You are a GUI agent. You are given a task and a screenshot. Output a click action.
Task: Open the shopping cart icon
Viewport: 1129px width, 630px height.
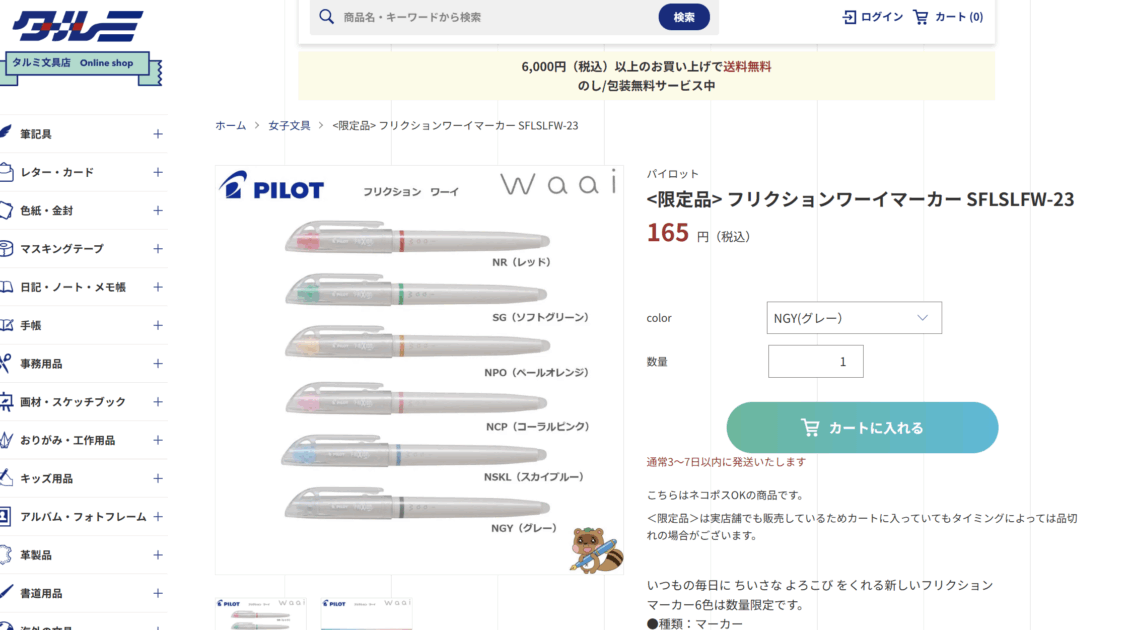pyautogui.click(x=921, y=17)
